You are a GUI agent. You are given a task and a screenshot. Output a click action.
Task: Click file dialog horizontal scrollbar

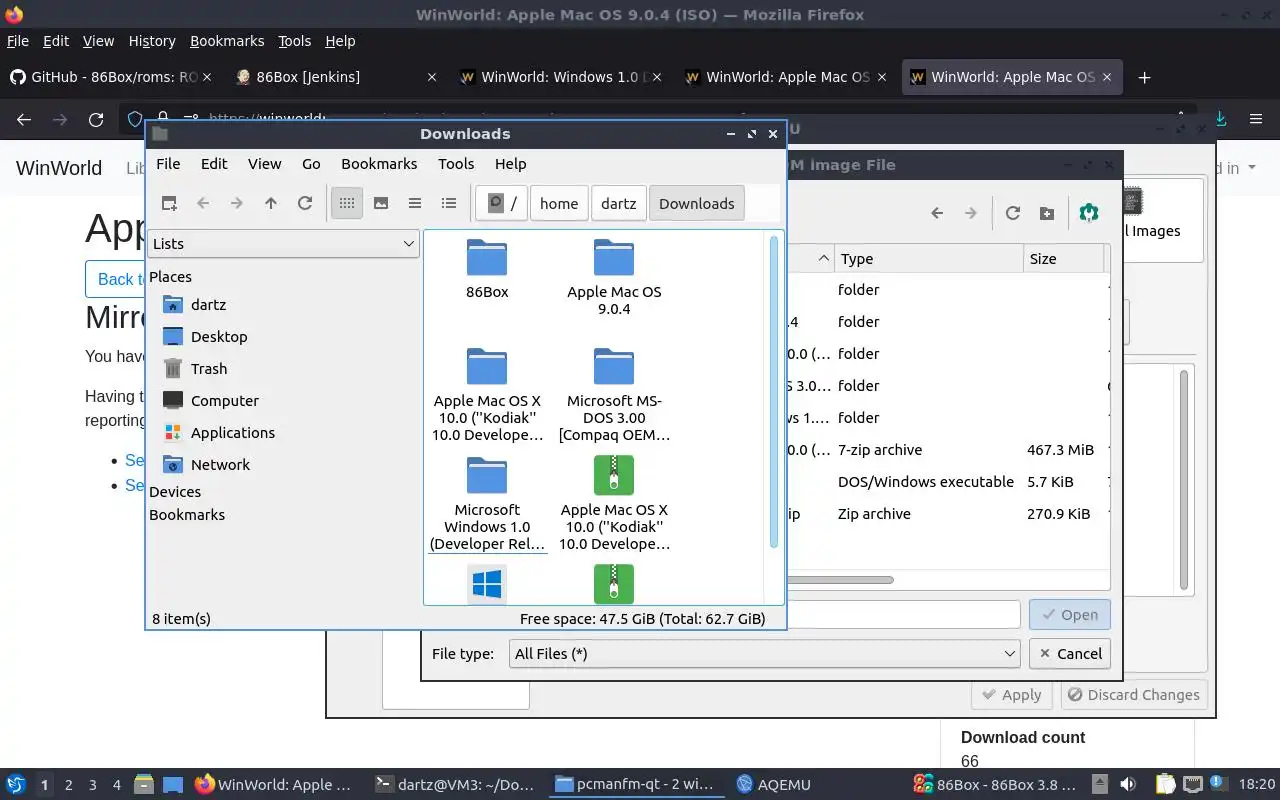point(840,579)
